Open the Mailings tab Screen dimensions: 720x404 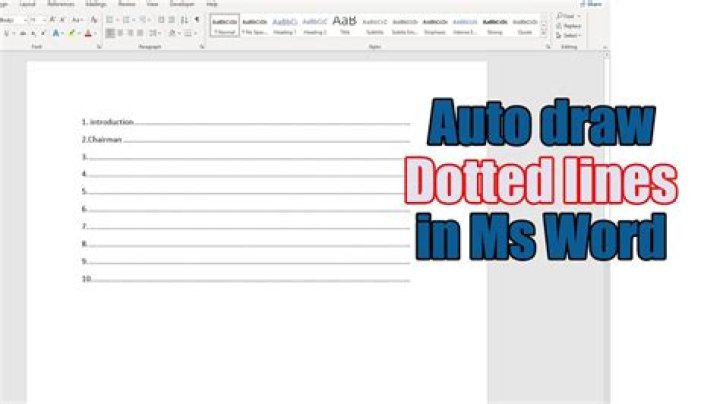(96, 4)
